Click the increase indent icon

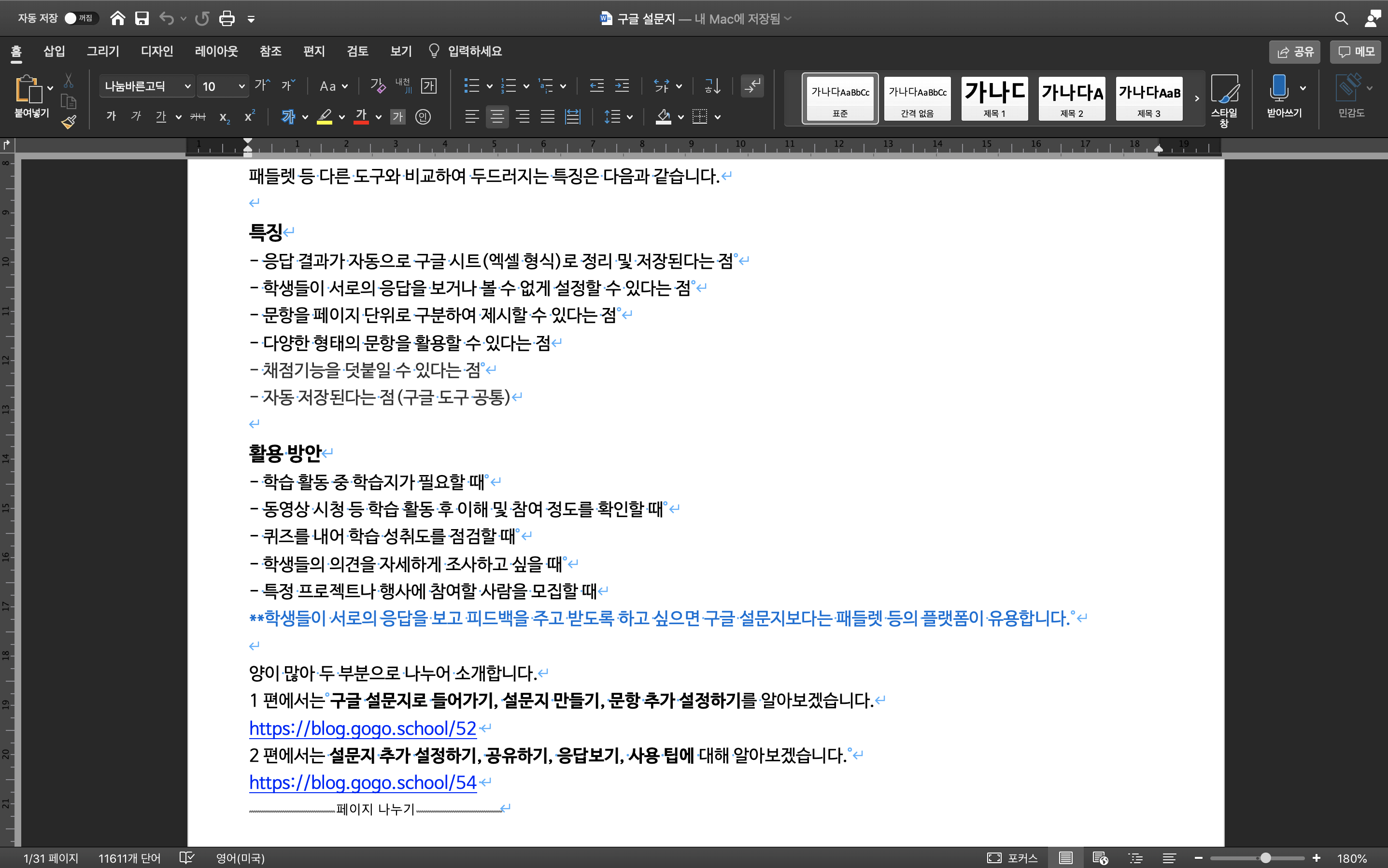(622, 86)
